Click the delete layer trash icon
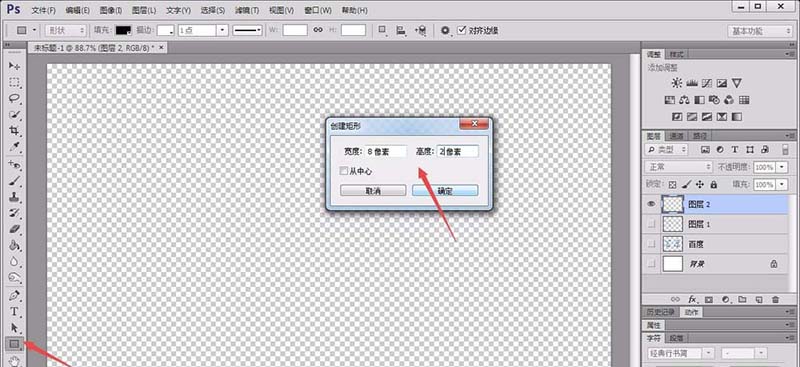Screen dimensions: 800x367 coord(776,299)
